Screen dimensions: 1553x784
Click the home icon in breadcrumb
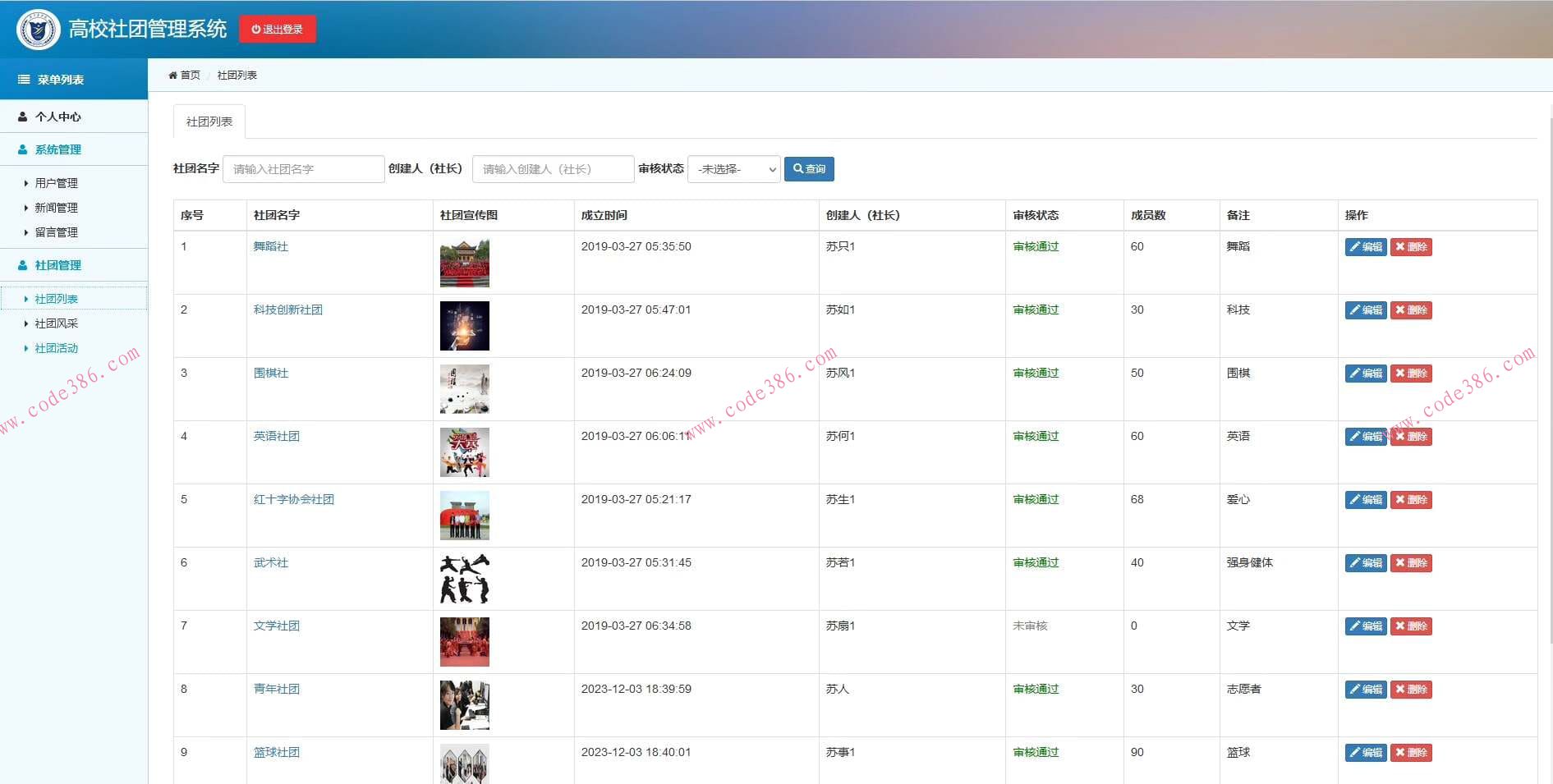pos(172,76)
